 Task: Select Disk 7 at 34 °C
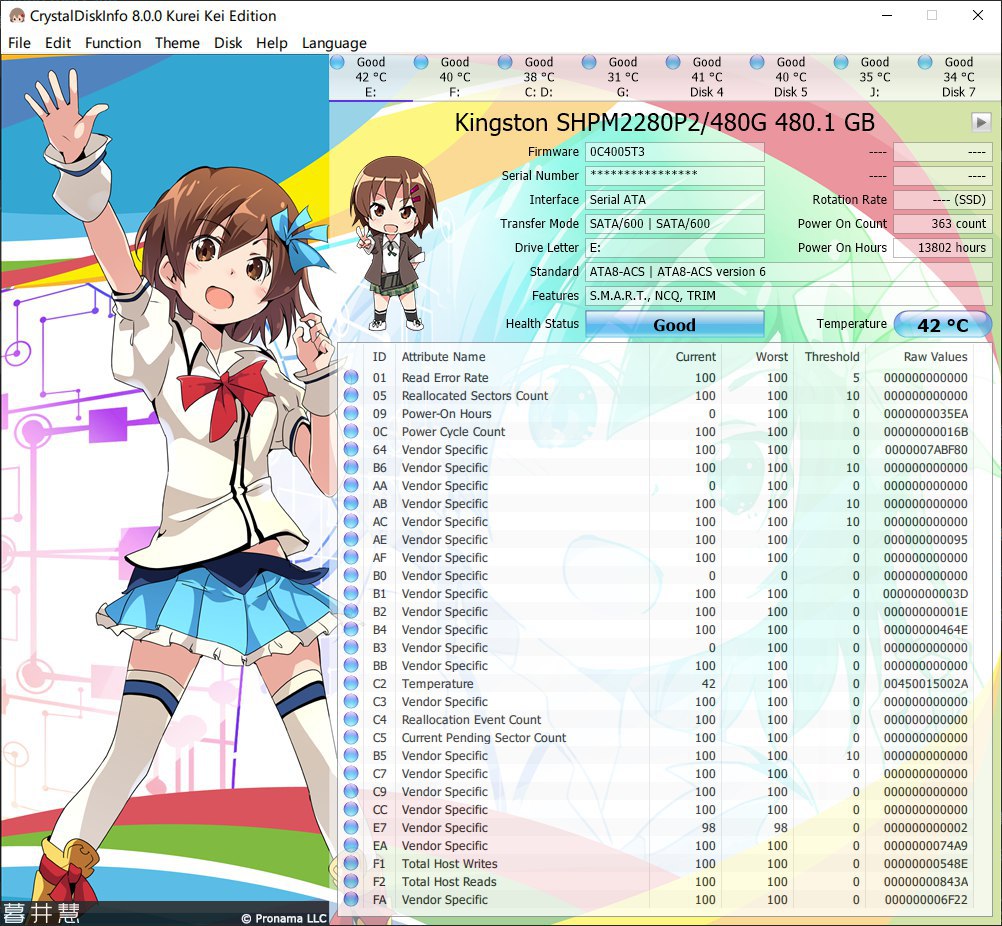coord(959,77)
